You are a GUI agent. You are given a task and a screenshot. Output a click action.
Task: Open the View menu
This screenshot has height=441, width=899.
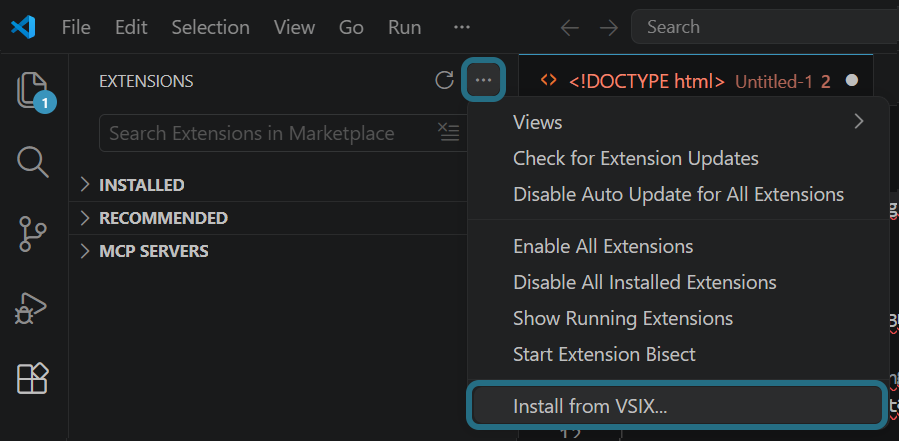[294, 27]
